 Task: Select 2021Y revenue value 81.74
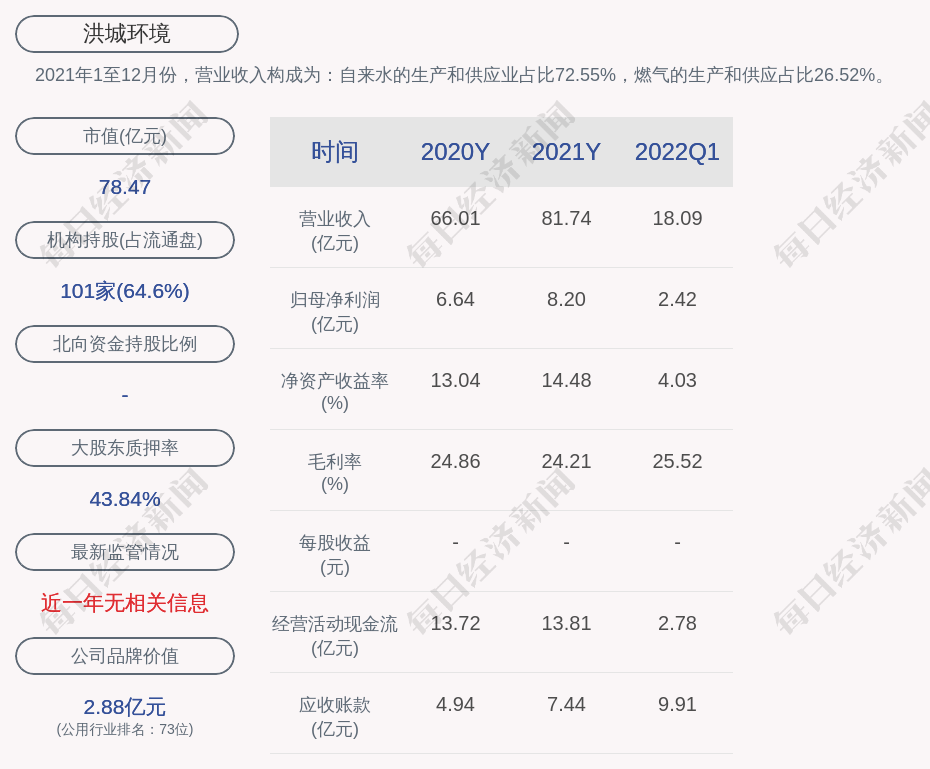pyautogui.click(x=566, y=218)
